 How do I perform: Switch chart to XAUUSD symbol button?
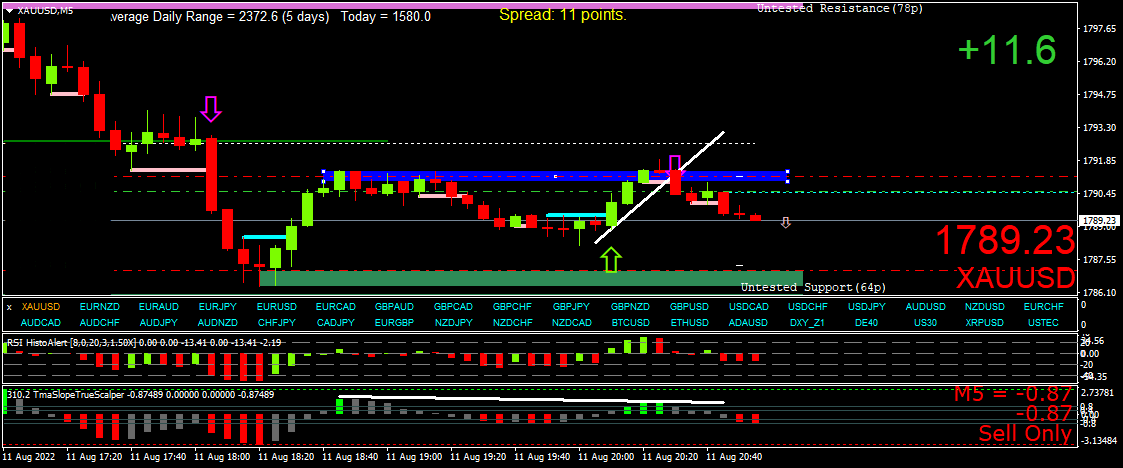point(41,307)
